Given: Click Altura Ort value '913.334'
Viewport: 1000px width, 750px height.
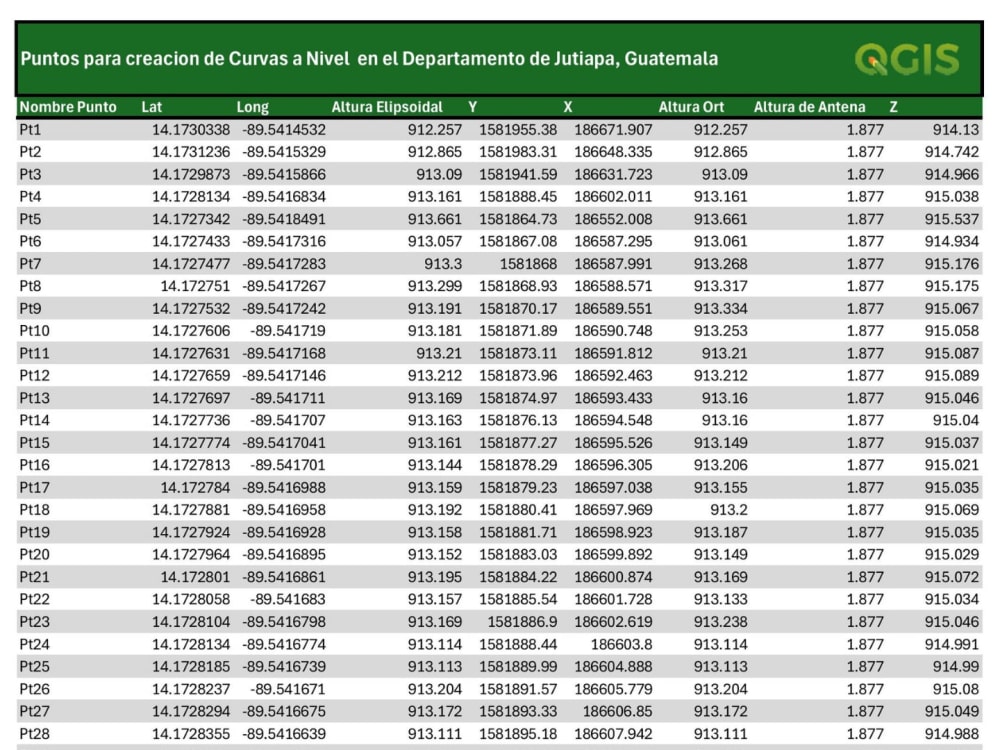Looking at the screenshot, I should [720, 309].
